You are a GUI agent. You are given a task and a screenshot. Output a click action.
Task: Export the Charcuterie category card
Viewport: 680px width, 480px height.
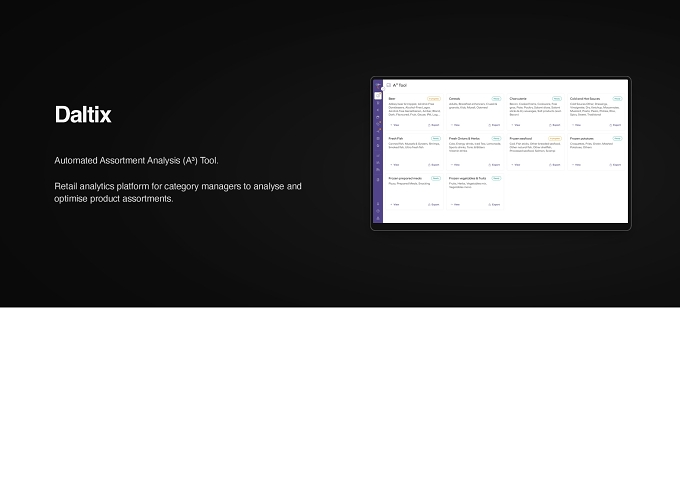click(555, 125)
